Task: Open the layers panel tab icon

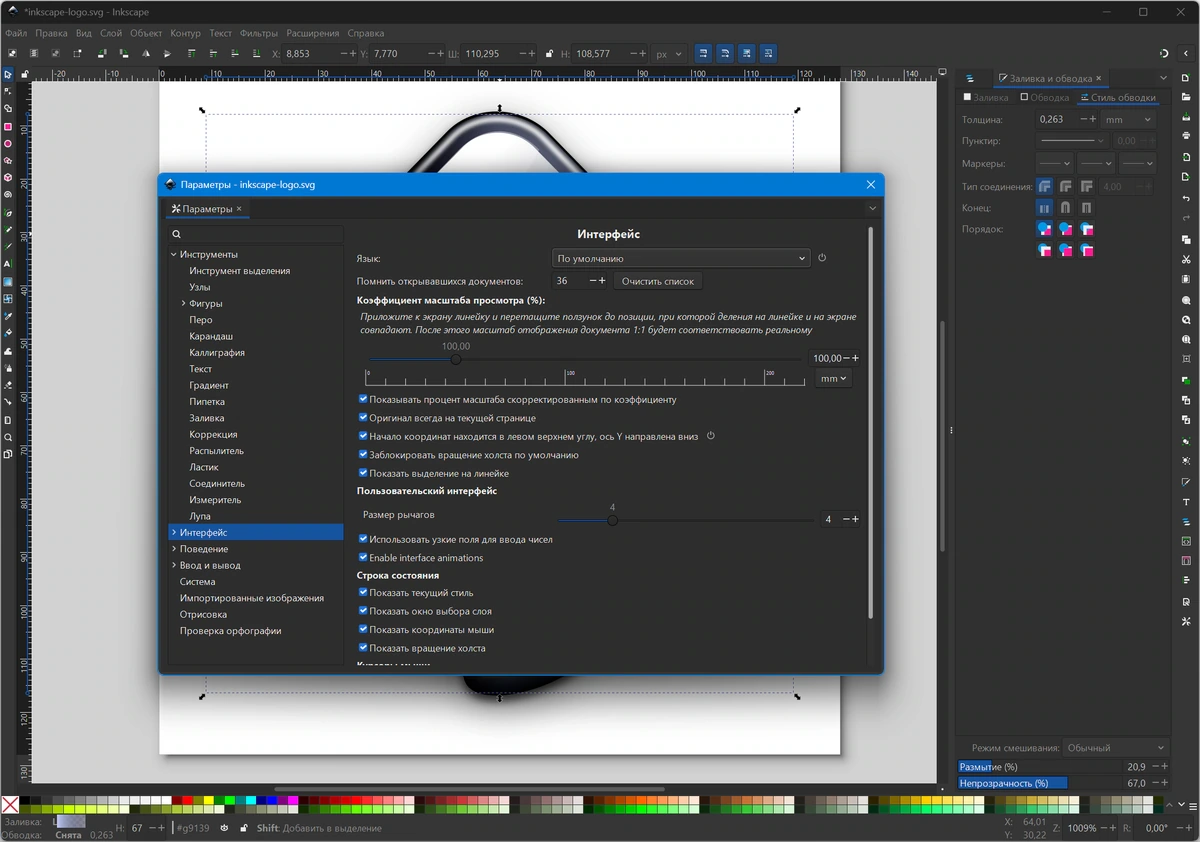Action: click(x=970, y=78)
